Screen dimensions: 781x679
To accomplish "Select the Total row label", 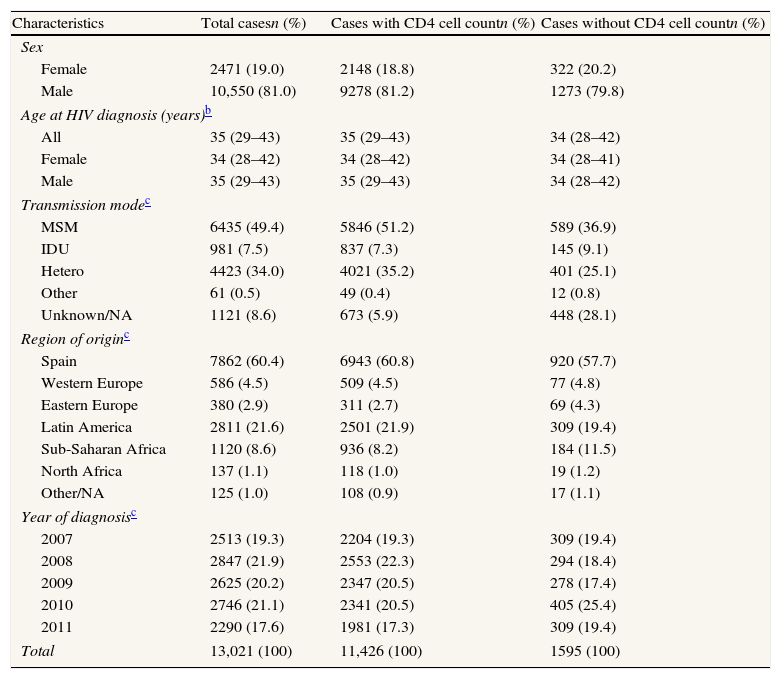I will 38,651.
